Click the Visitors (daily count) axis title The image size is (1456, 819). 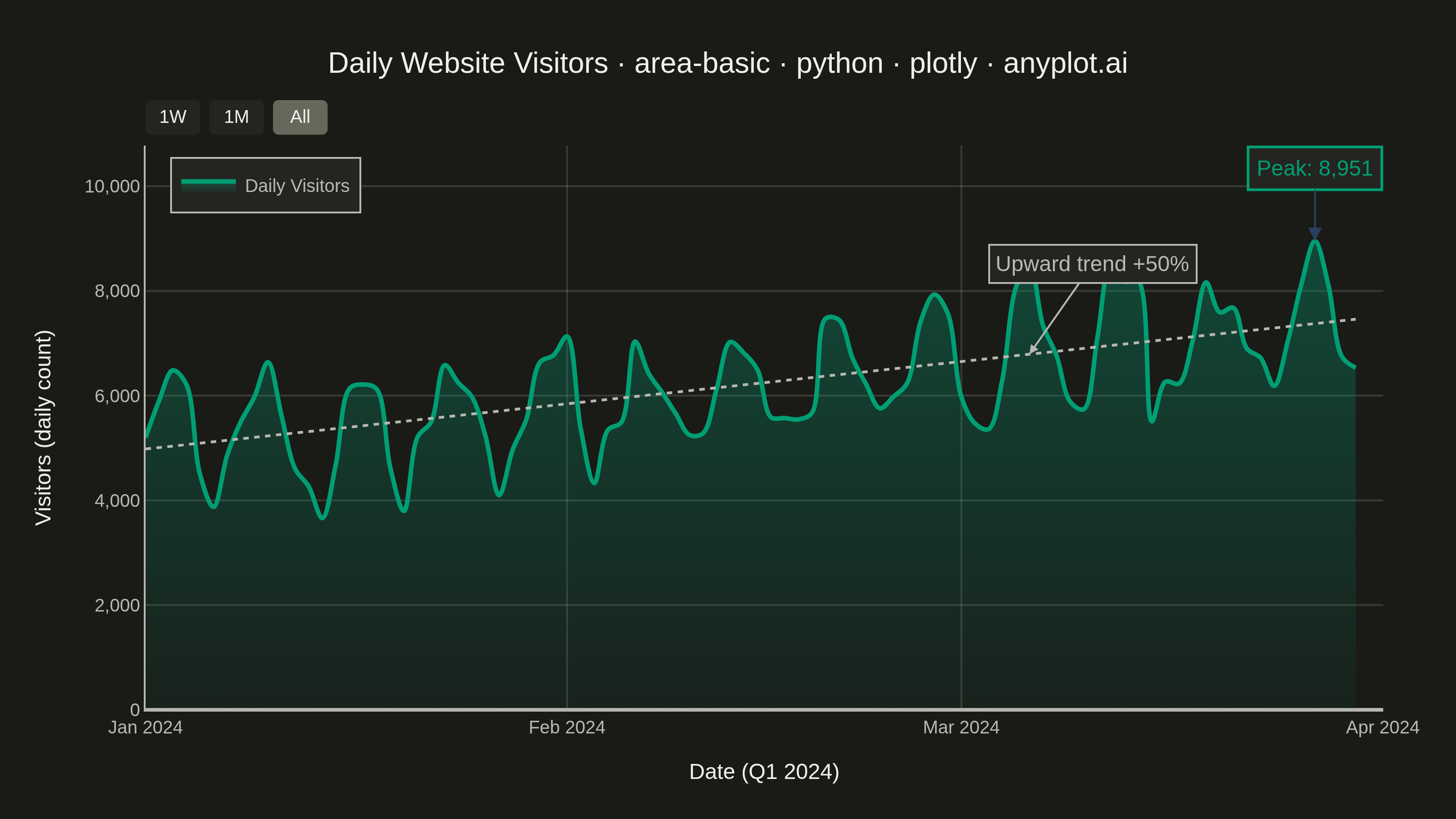point(43,428)
